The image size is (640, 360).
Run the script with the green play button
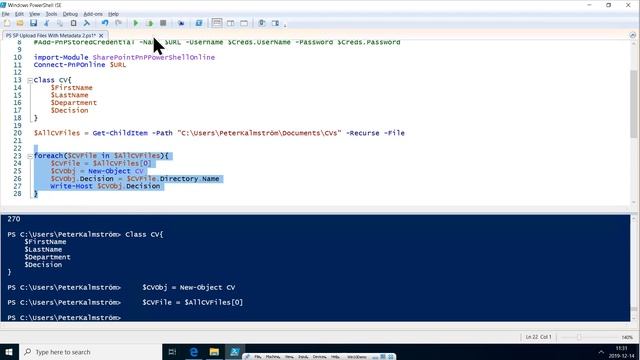[136, 23]
